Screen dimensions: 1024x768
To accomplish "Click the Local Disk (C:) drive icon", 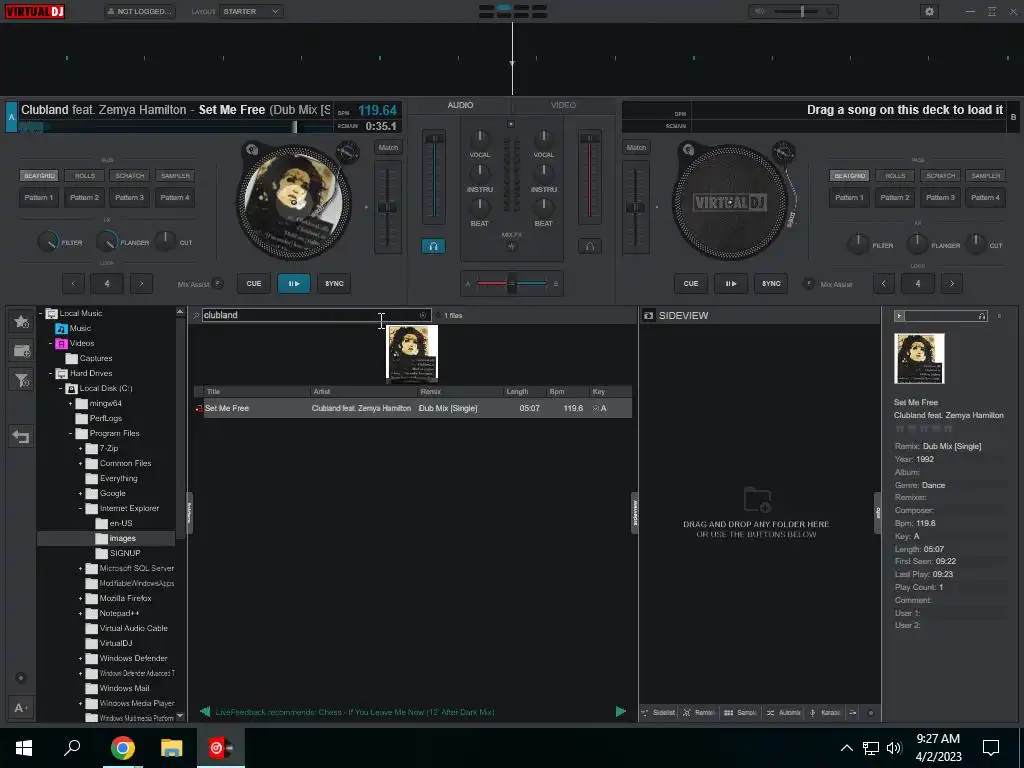I will (71, 389).
